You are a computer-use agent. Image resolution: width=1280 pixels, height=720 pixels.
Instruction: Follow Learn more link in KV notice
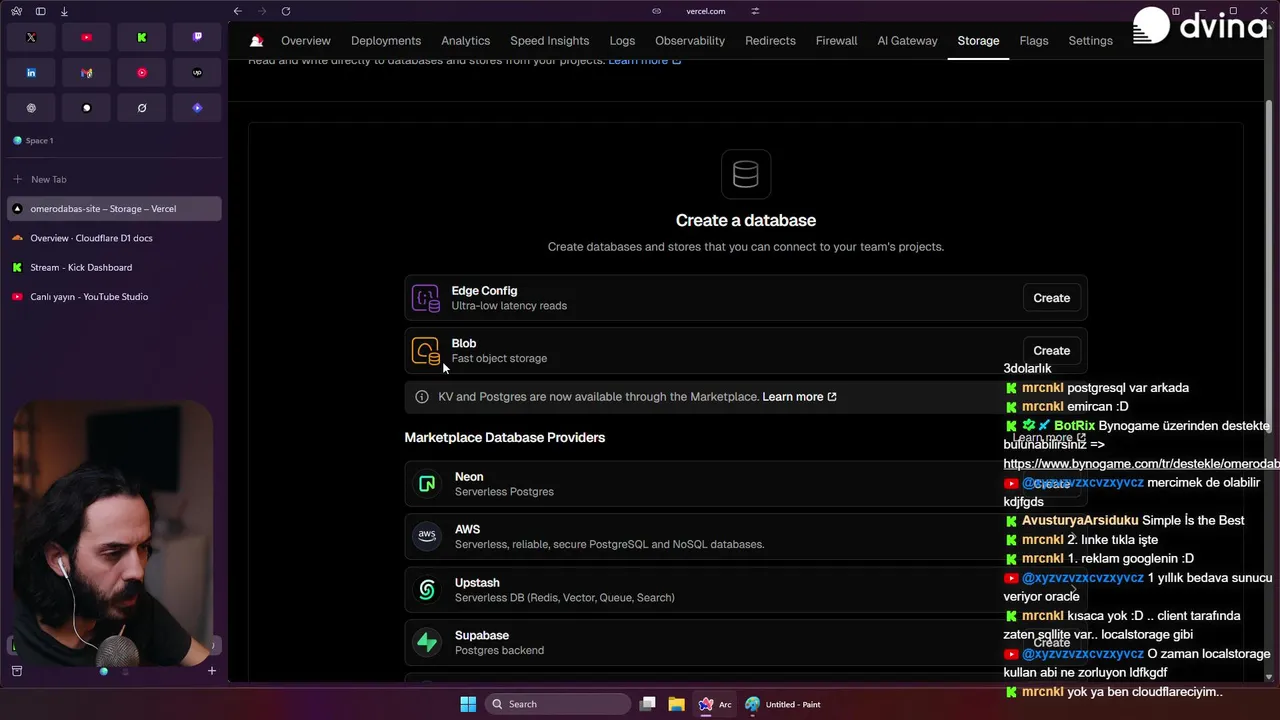[x=799, y=397]
